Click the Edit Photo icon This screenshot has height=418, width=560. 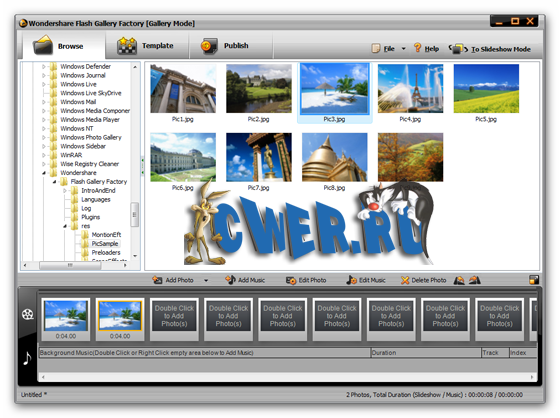[291, 280]
